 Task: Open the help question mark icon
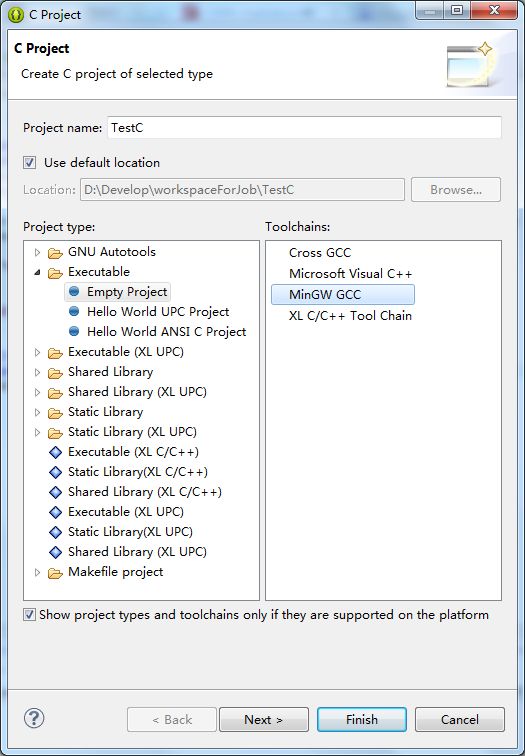(34, 718)
